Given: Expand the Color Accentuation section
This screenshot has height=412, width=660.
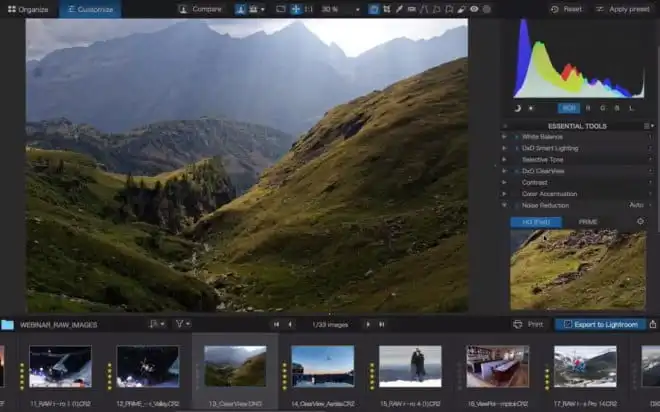Looking at the screenshot, I should pyautogui.click(x=504, y=194).
